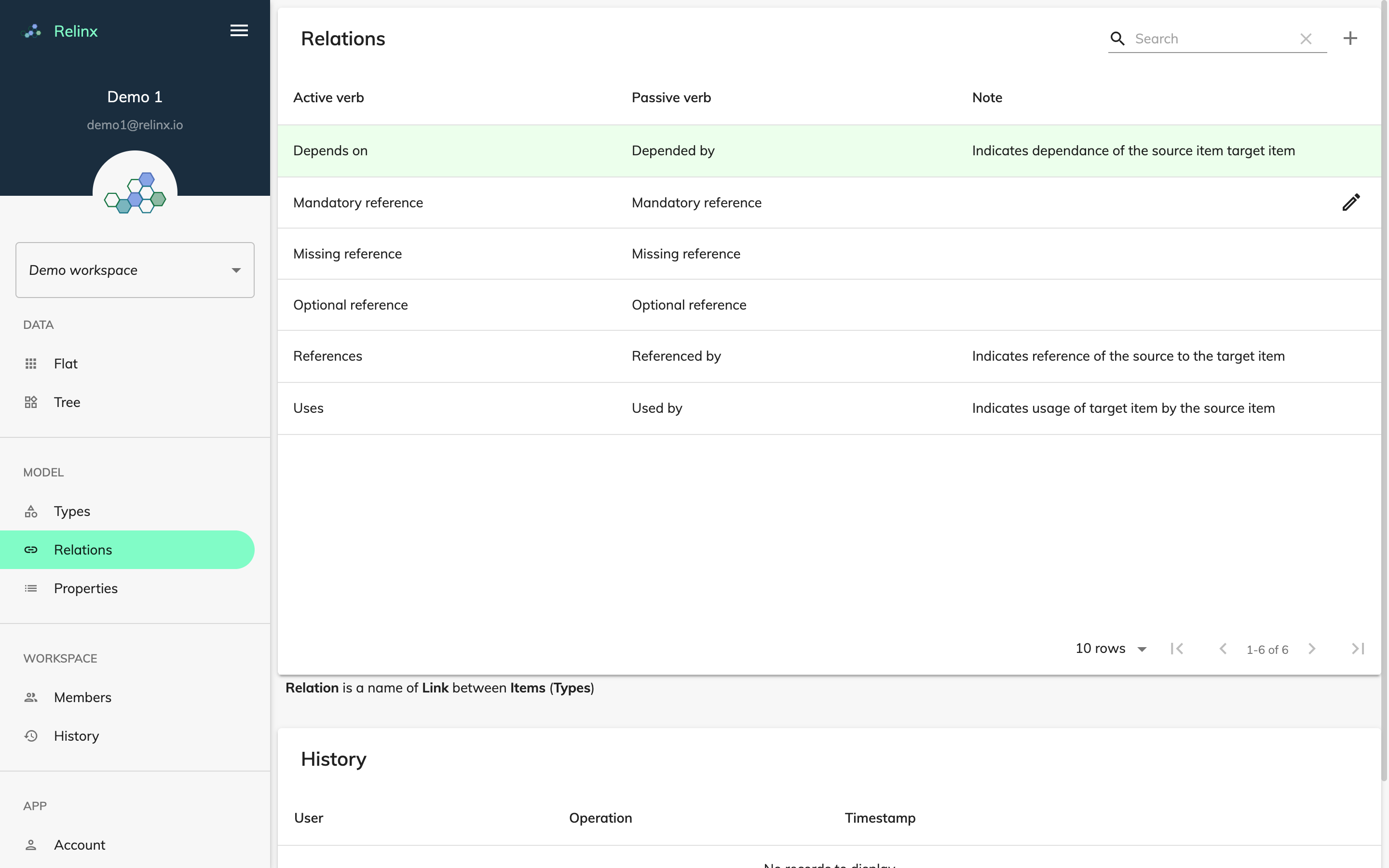Click the magnifier search icon

point(1117,39)
